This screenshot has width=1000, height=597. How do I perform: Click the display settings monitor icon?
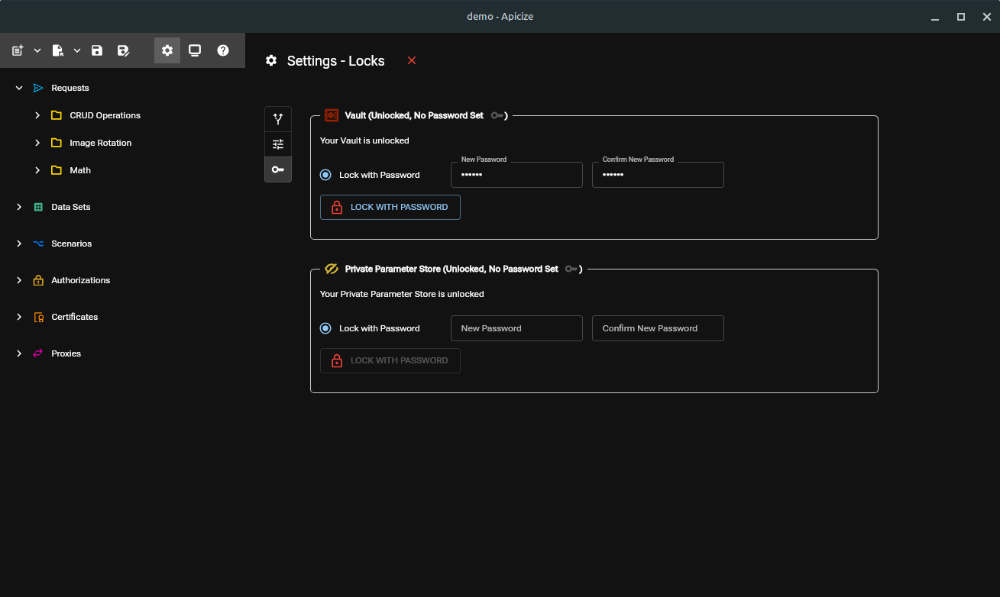tap(194, 50)
